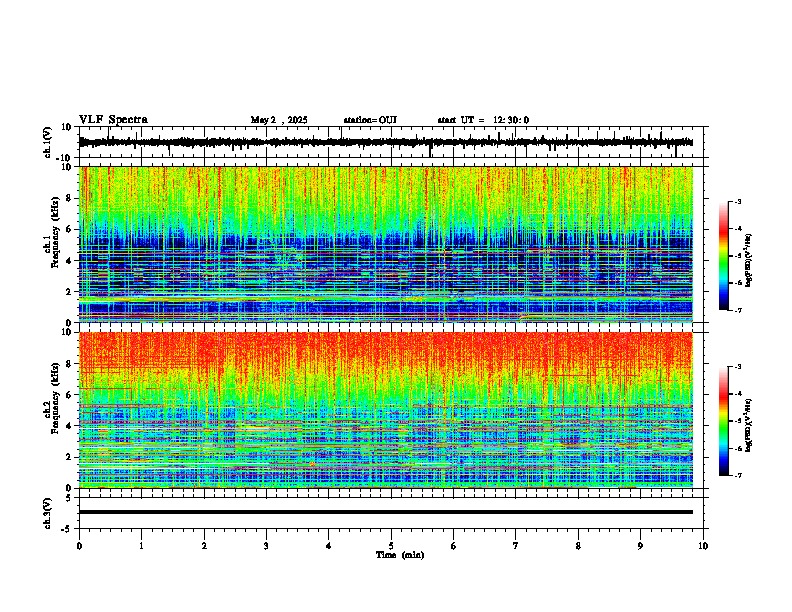
Task: Click time axis tick label "4"
Action: pos(329,546)
